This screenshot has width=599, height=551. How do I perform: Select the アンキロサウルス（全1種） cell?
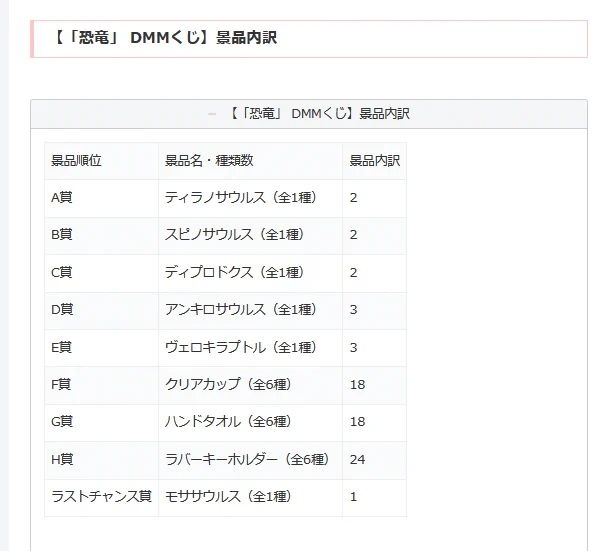click(x=250, y=311)
